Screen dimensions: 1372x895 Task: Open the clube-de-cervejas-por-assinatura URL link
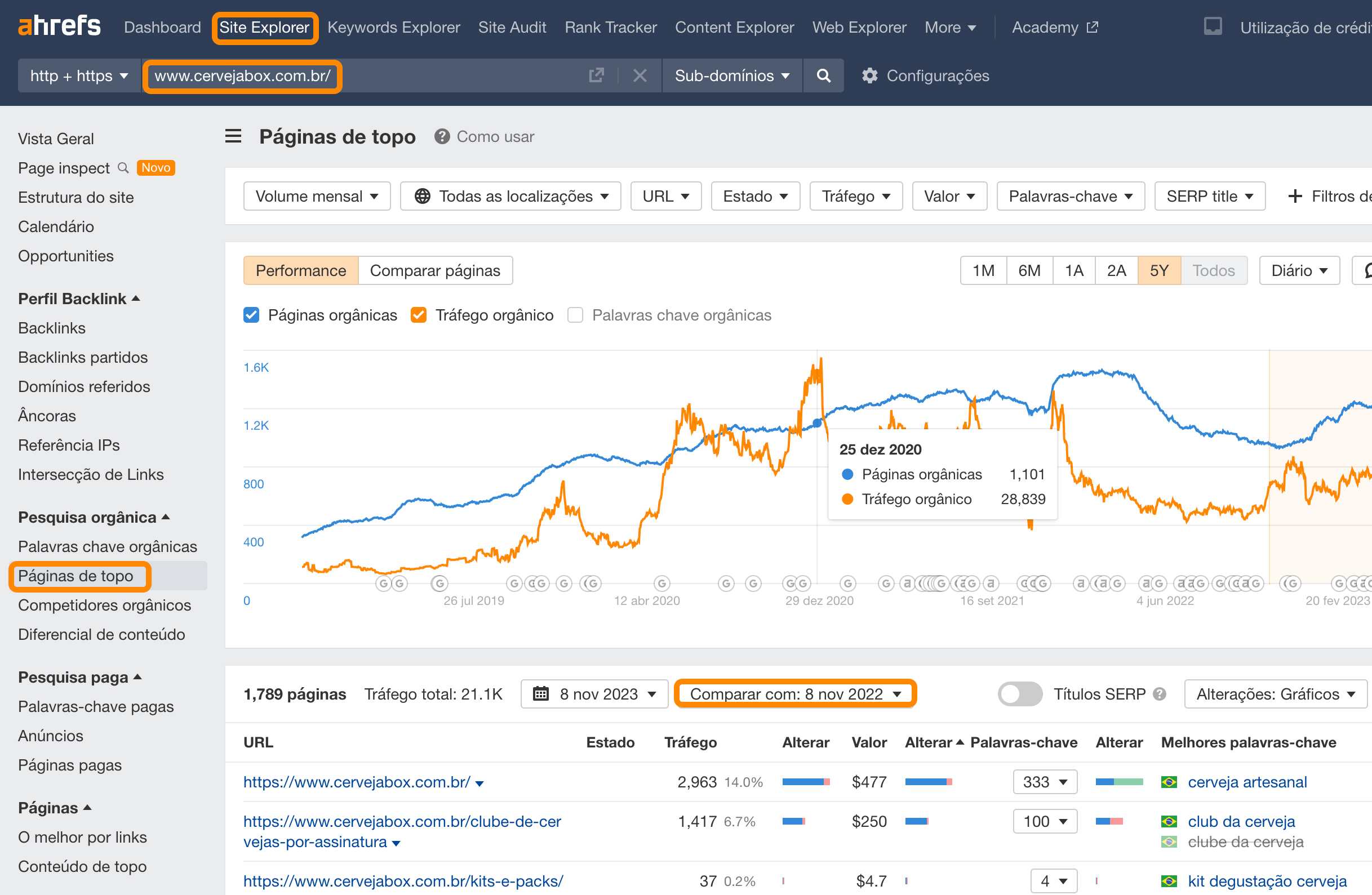[x=402, y=821]
